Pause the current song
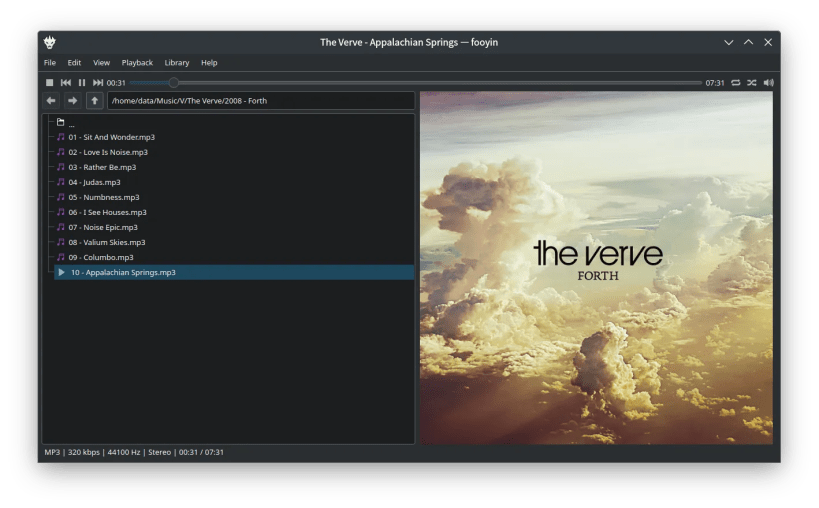The height and width of the screenshot is (508, 819). coord(81,82)
